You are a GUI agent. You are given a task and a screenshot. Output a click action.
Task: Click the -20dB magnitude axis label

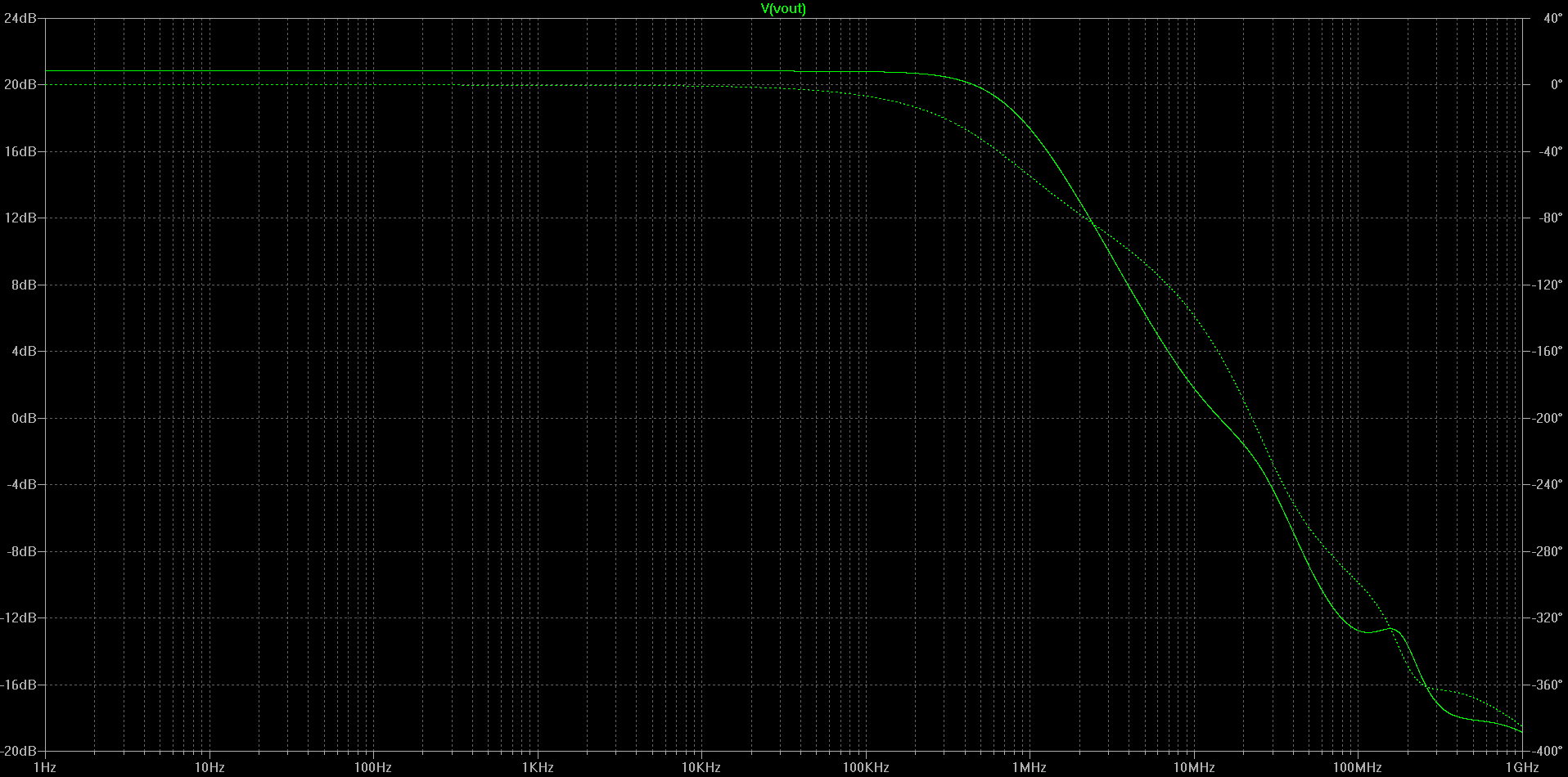[19, 752]
